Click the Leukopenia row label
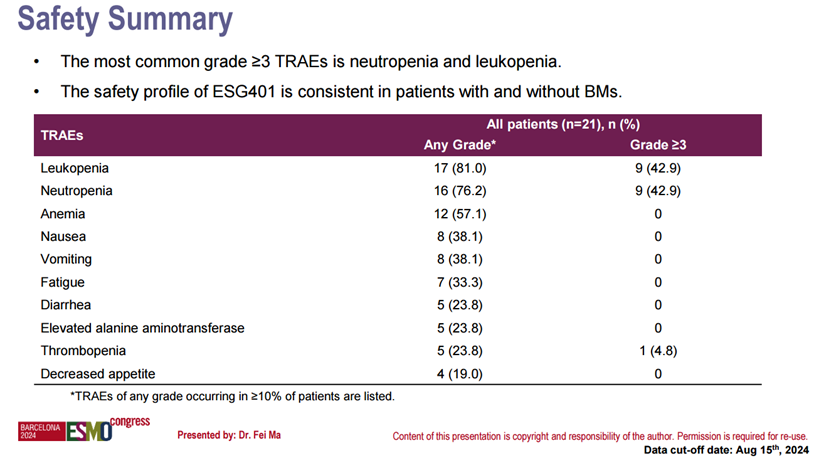This screenshot has width=814, height=458. coord(75,167)
